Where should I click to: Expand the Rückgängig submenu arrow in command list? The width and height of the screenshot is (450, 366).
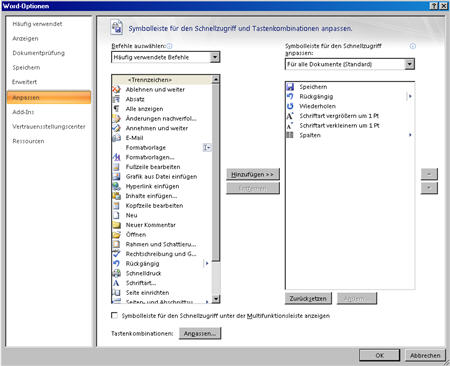(207, 263)
